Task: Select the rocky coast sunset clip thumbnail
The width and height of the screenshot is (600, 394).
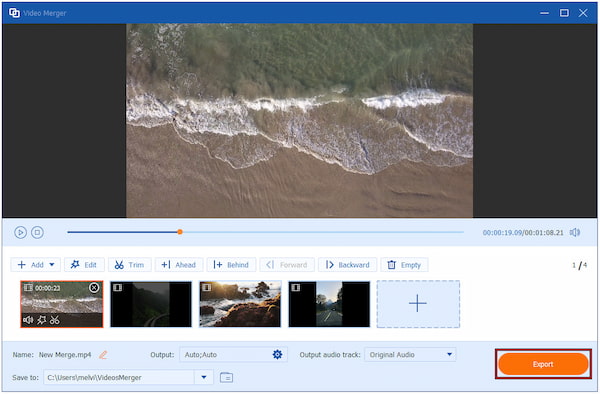Action: tap(240, 304)
